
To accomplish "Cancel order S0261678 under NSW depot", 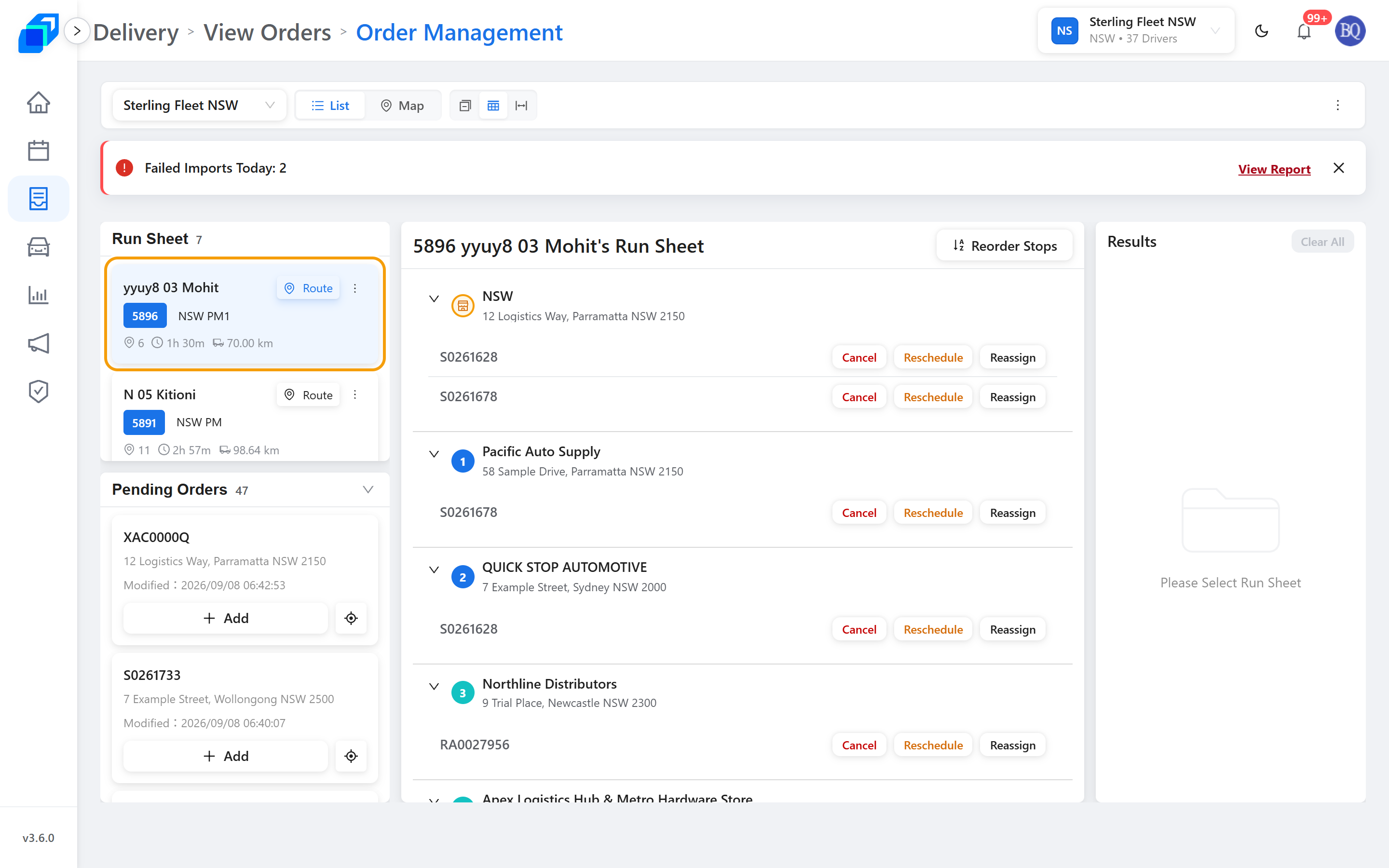I will (x=858, y=397).
